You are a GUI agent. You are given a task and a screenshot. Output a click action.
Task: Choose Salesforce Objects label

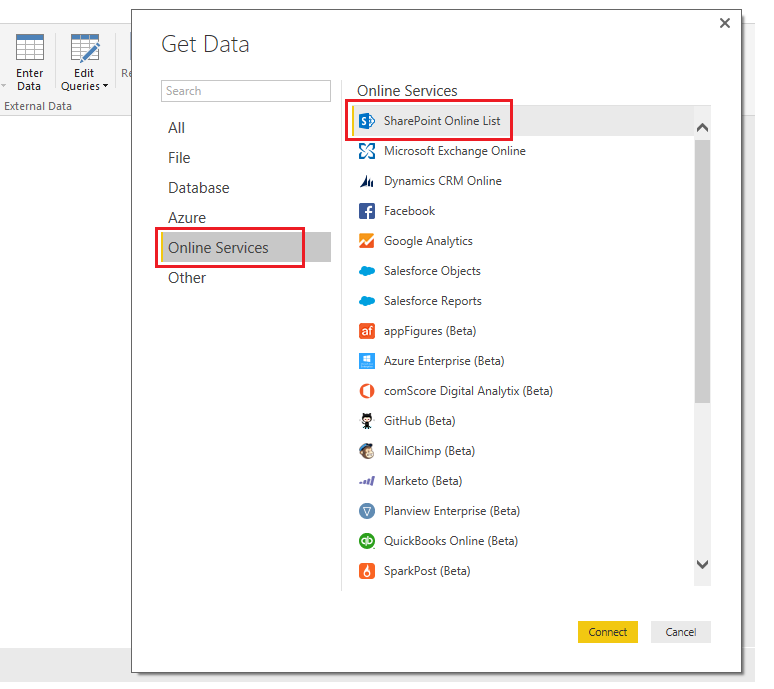(x=432, y=271)
